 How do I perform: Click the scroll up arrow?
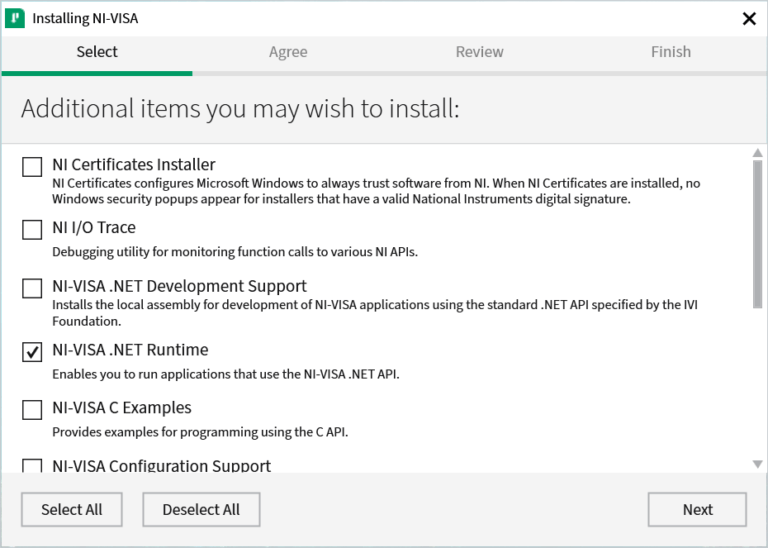[x=757, y=153]
